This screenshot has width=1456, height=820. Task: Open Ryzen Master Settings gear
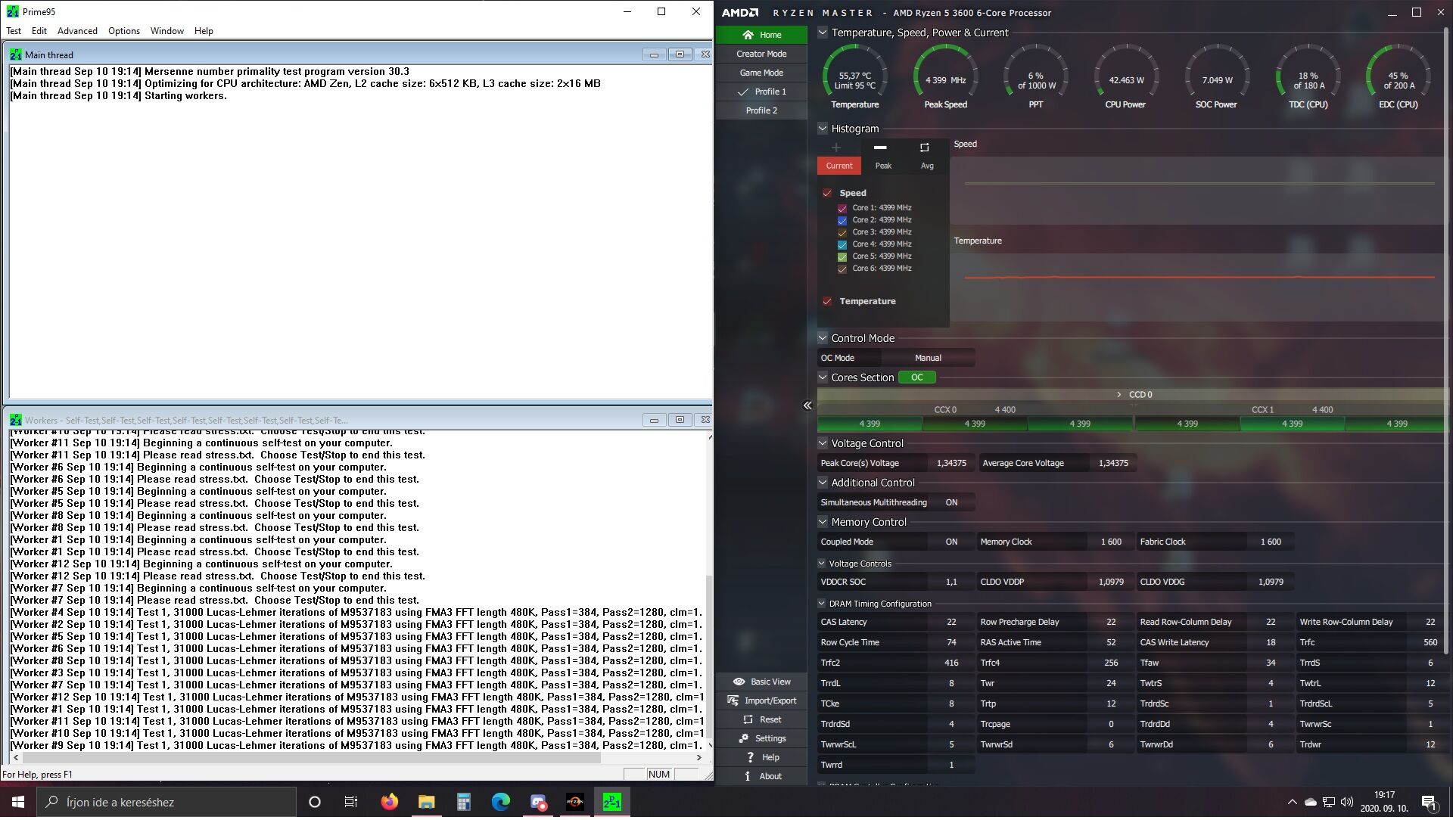click(745, 740)
